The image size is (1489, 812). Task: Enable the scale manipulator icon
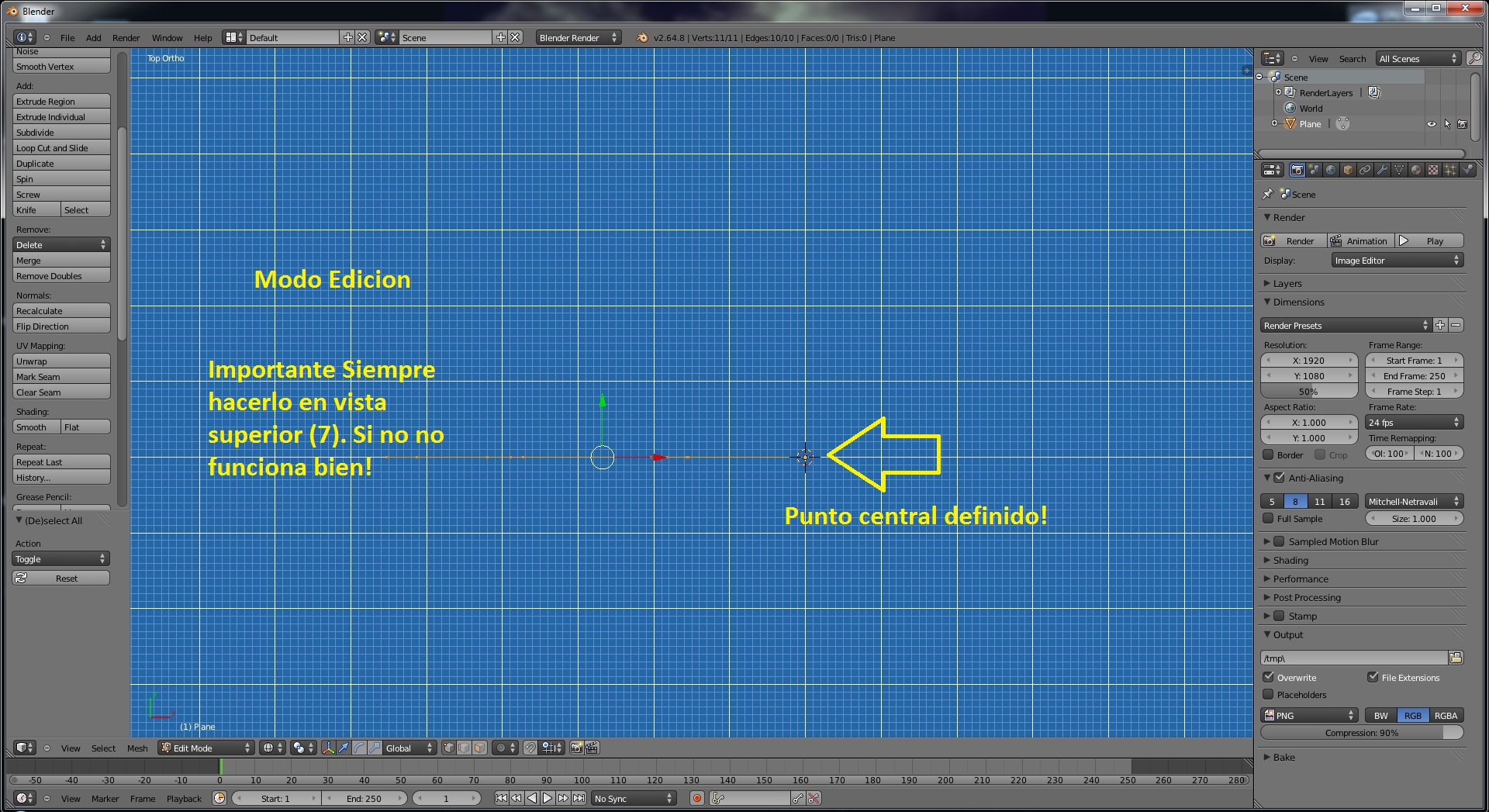coord(375,748)
